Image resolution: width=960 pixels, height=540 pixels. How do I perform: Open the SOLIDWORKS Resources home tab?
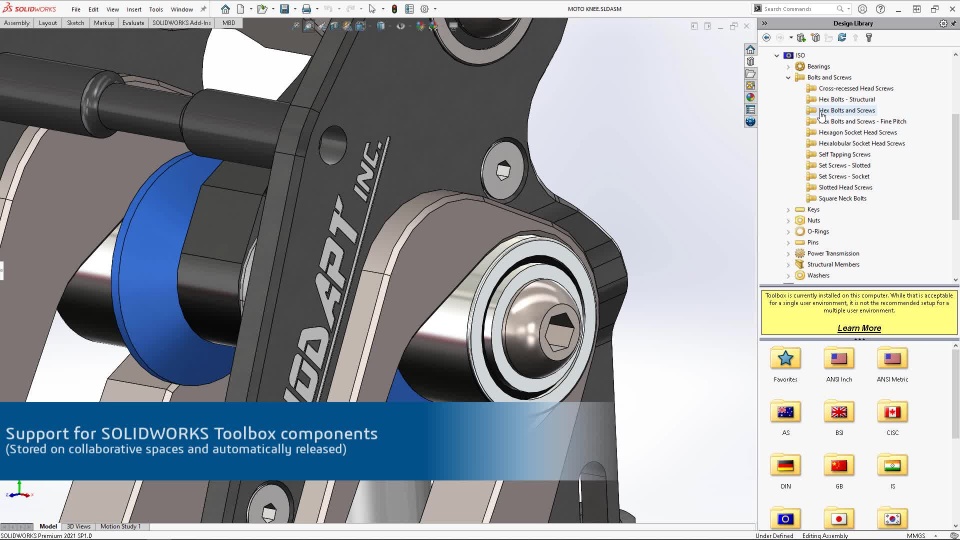[x=750, y=50]
